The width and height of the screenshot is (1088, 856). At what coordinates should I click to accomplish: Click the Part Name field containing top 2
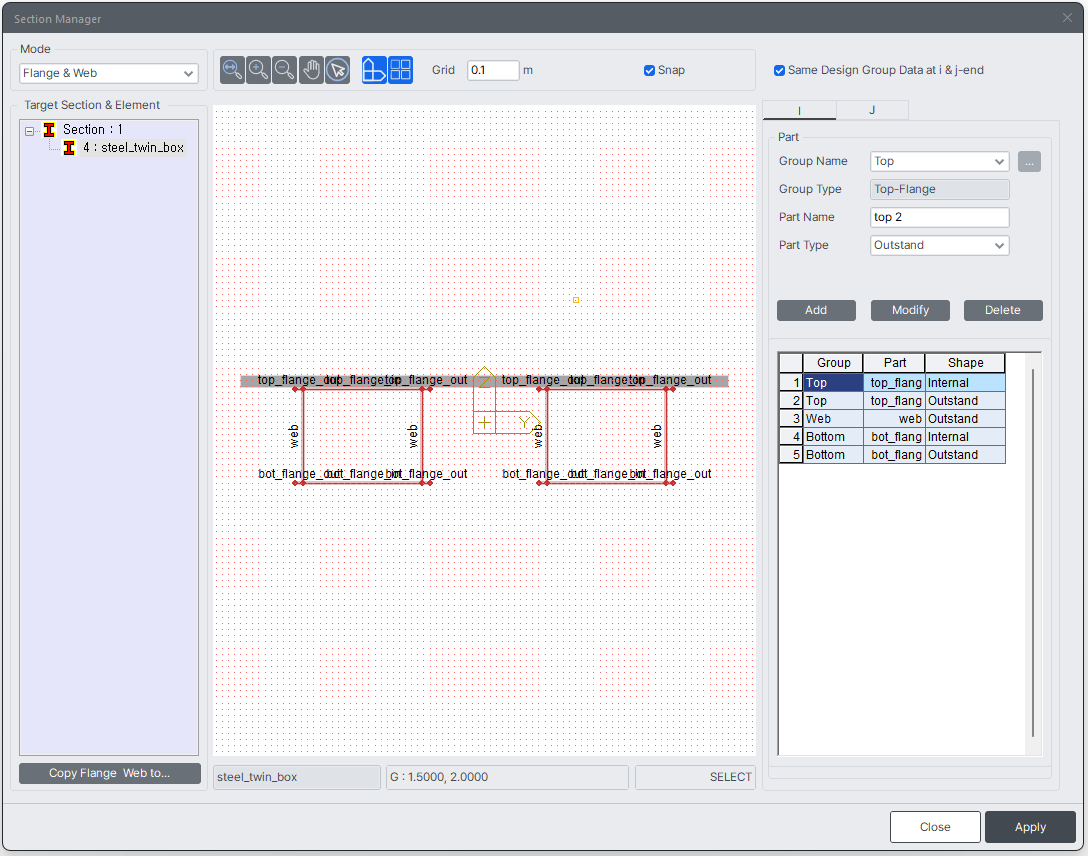tap(940, 217)
